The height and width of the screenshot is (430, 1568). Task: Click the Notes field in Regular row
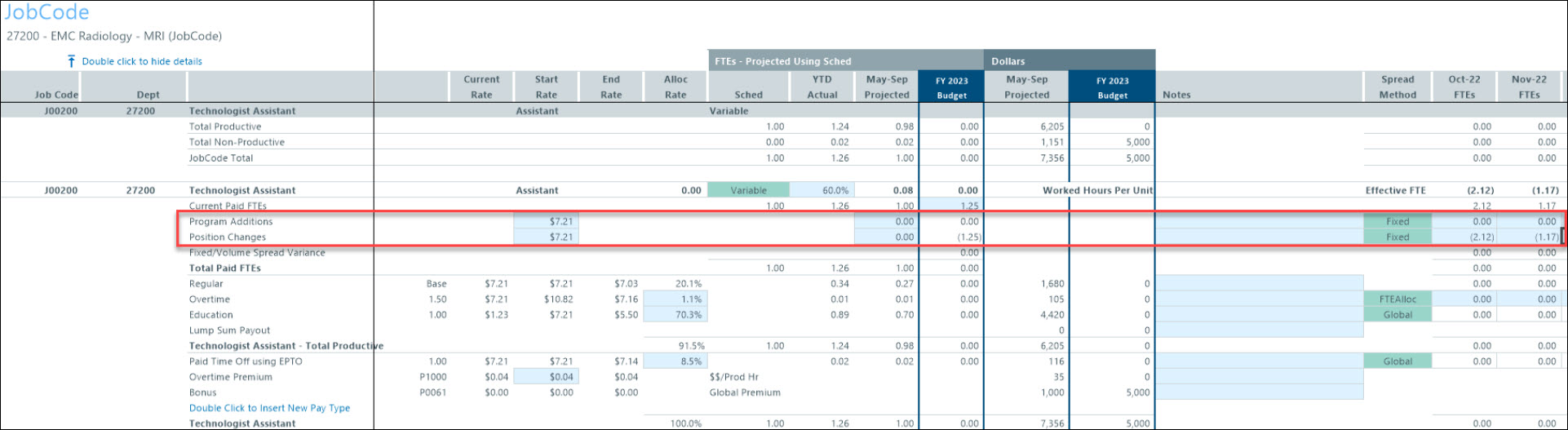[1259, 284]
